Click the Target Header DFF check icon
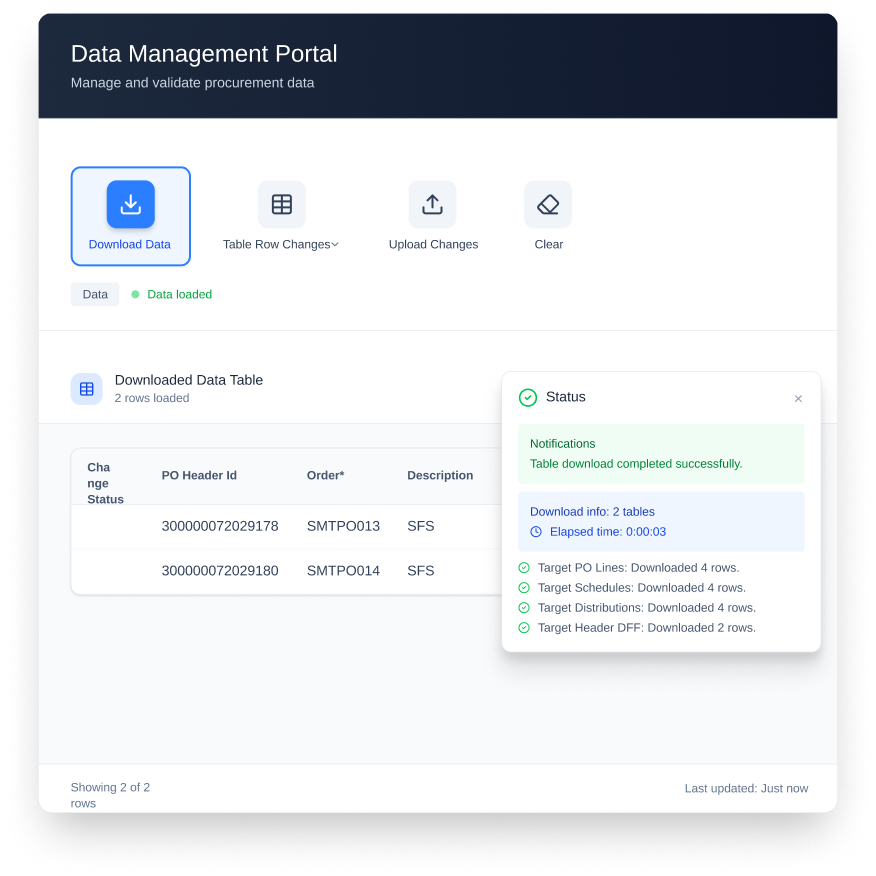876x876 pixels. click(524, 628)
